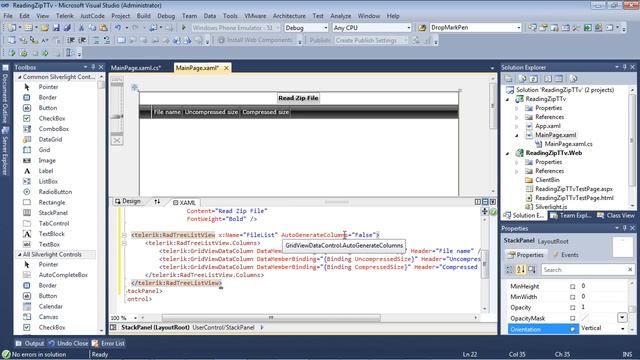Click the Refresh icon in Solution Explorer
This screenshot has height=360, width=640.
pyautogui.click(x=533, y=78)
